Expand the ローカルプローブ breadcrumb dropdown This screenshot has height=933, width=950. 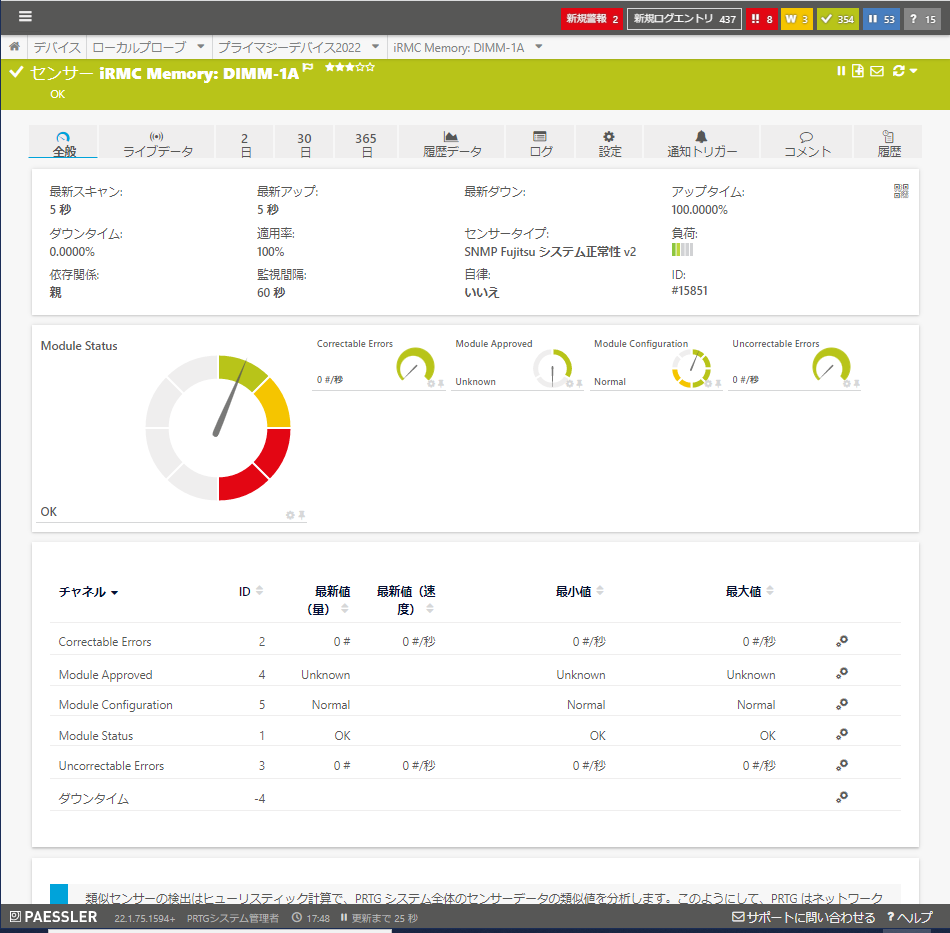(201, 47)
